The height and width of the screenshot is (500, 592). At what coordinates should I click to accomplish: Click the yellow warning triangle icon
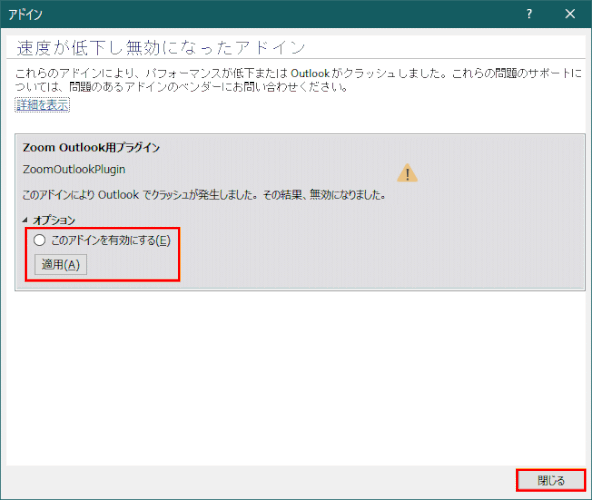click(407, 173)
